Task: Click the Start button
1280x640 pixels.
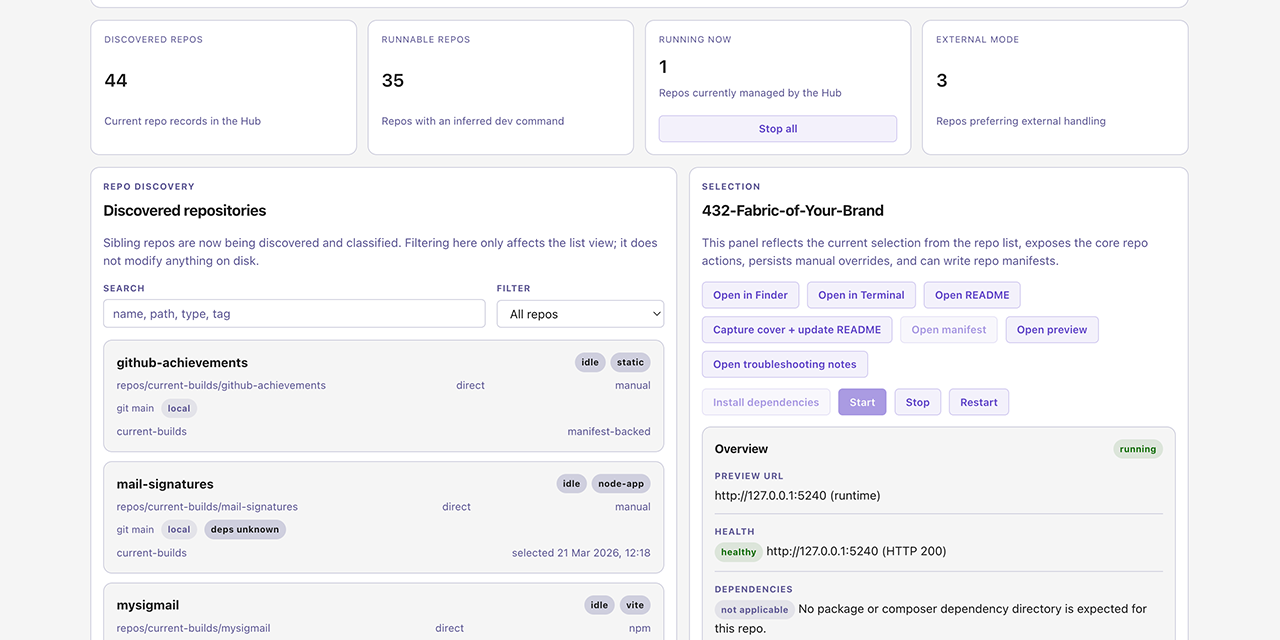Action: point(862,403)
